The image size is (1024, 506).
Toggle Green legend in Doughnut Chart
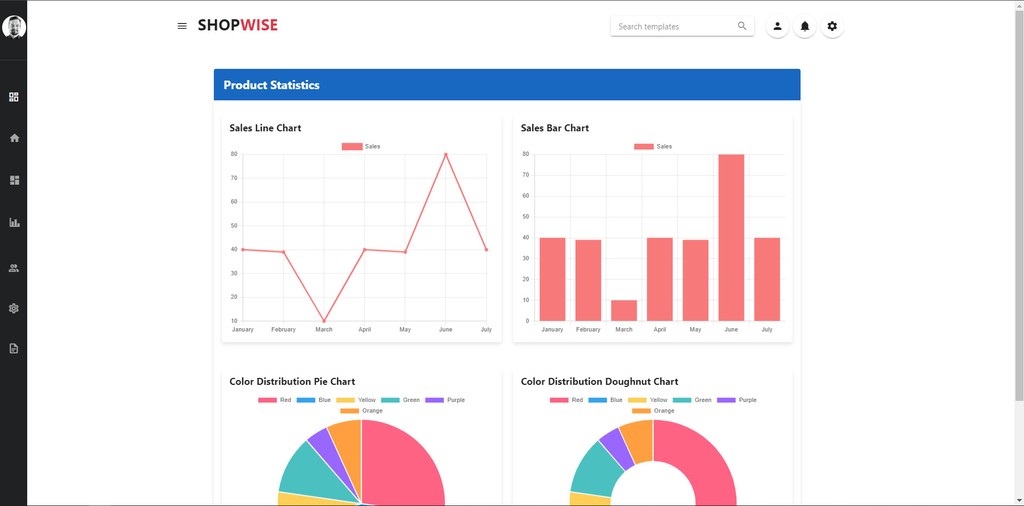pos(692,400)
